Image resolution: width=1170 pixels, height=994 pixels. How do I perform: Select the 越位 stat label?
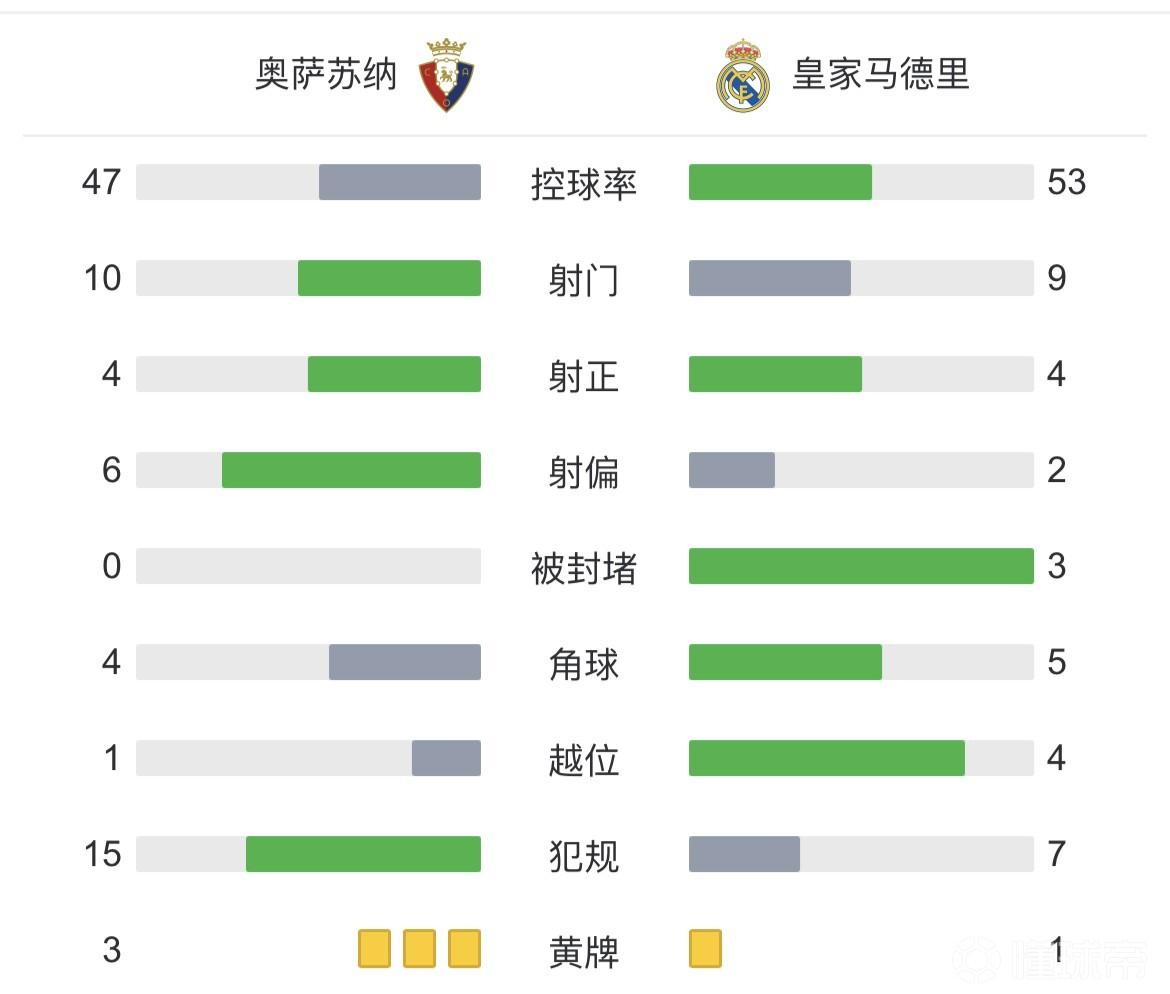click(584, 759)
